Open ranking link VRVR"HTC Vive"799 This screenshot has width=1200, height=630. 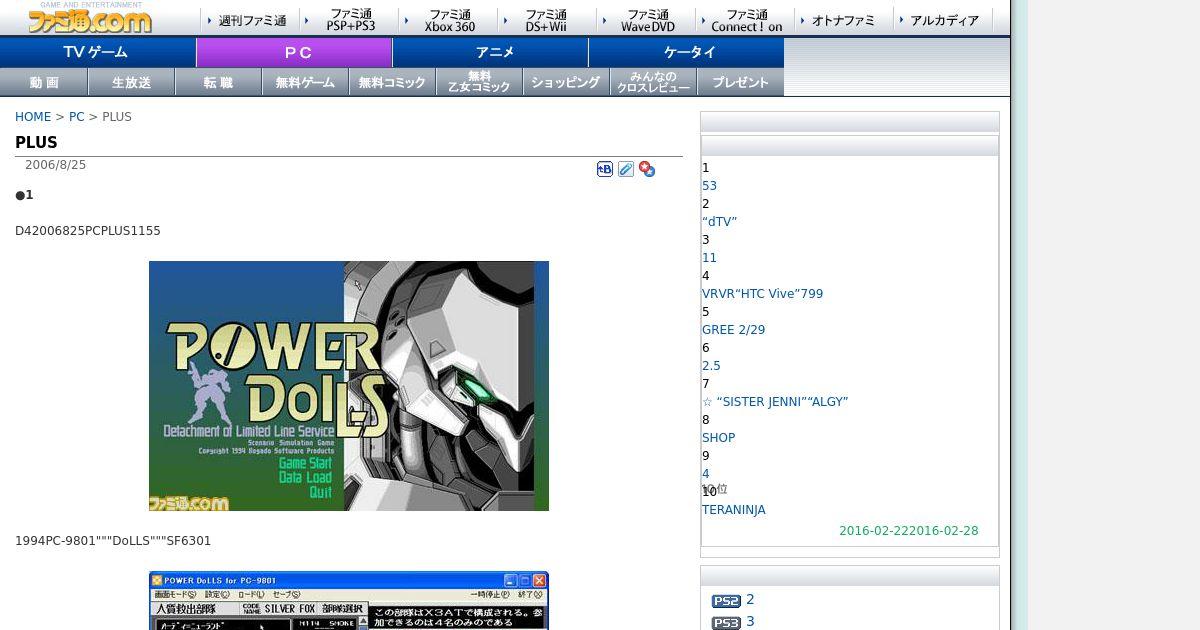coord(762,294)
